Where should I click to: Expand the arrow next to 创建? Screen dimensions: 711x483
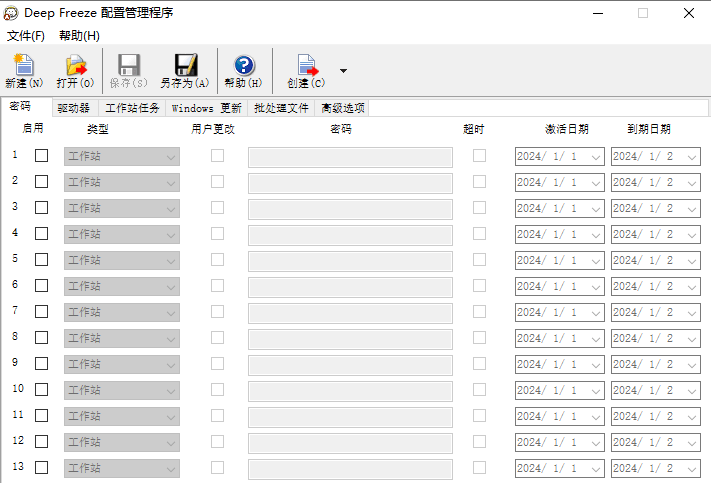tap(343, 71)
